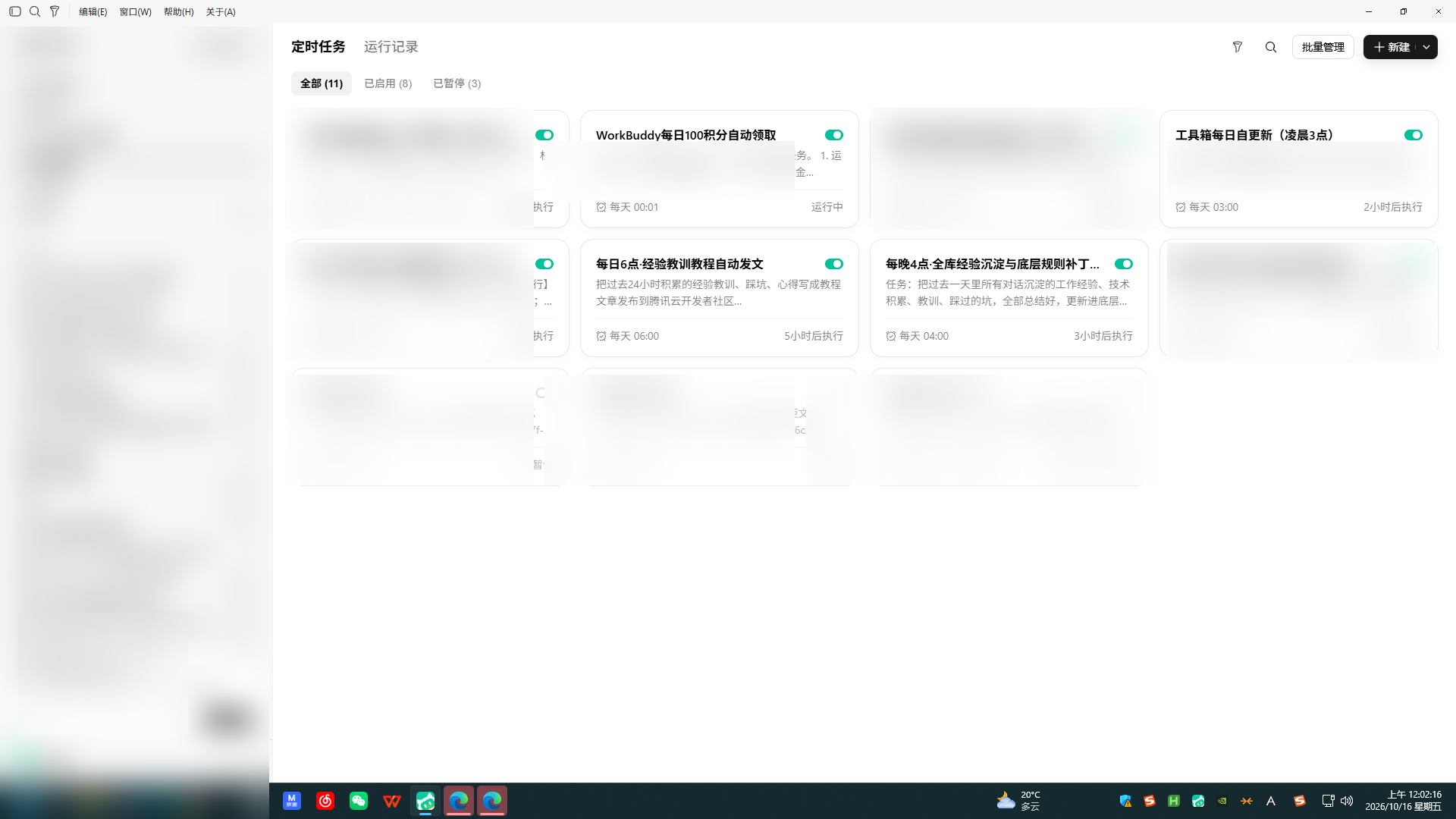The image size is (1456, 819).
Task: Click the 每天 03:00 schedule text
Action: [1213, 207]
